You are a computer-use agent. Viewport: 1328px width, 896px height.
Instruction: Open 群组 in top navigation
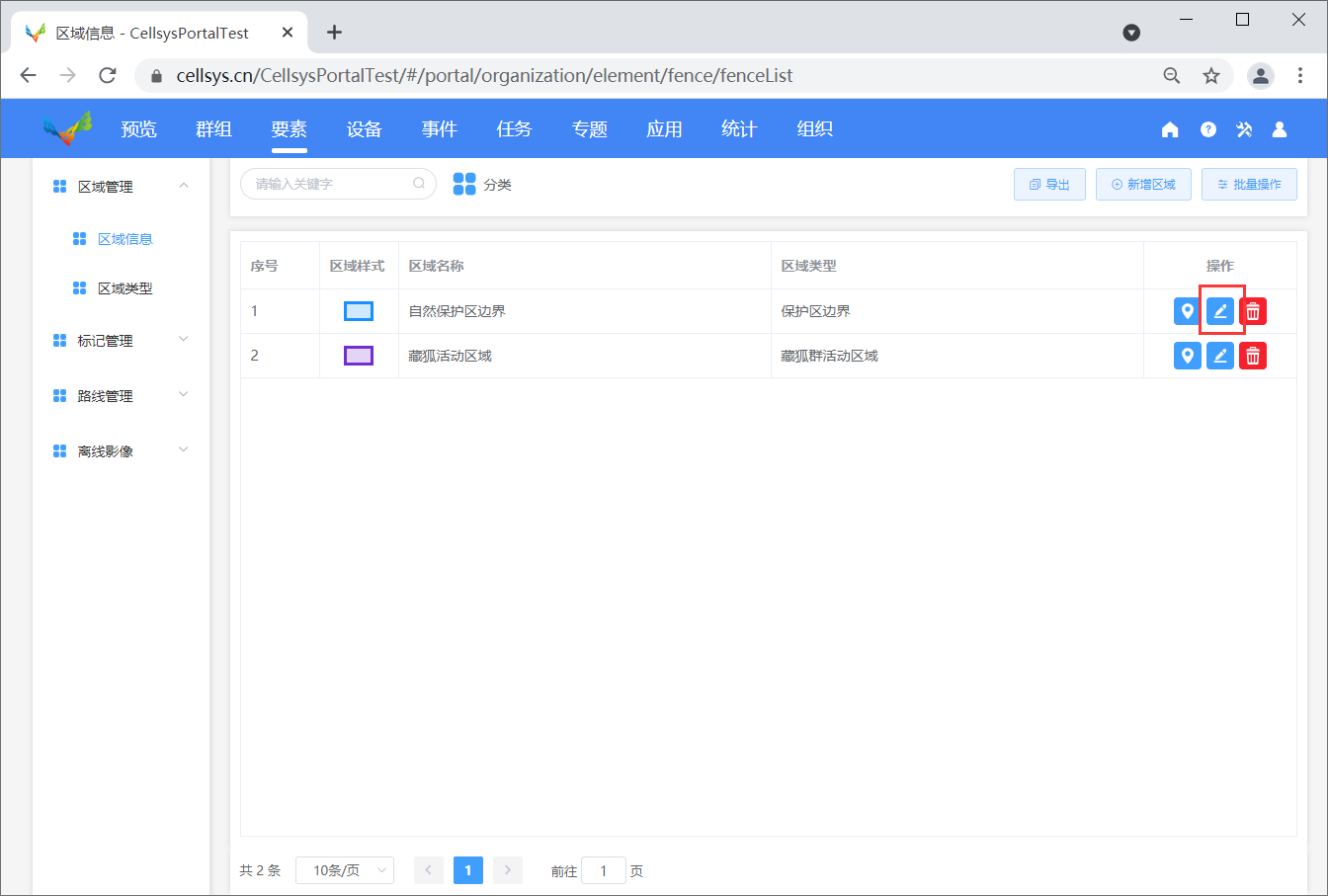point(213,129)
